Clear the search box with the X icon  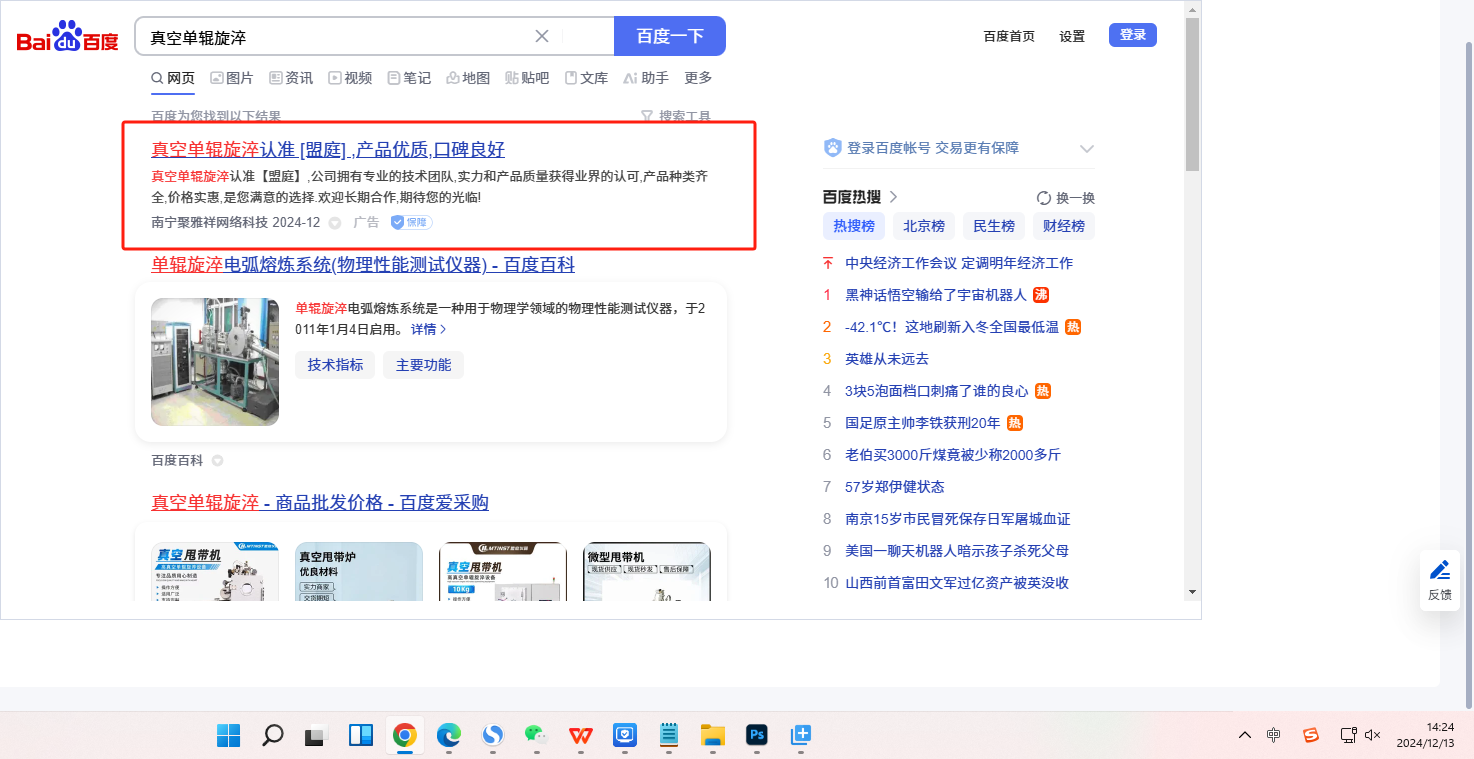point(542,37)
